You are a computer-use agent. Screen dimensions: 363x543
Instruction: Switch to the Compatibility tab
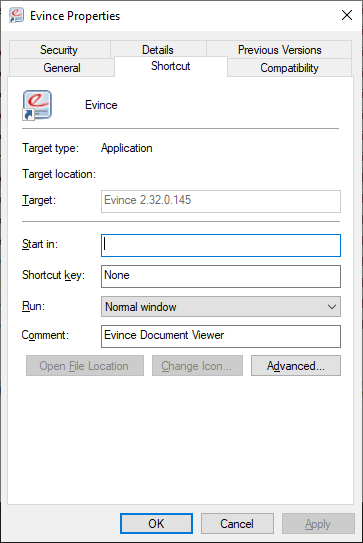point(289,68)
